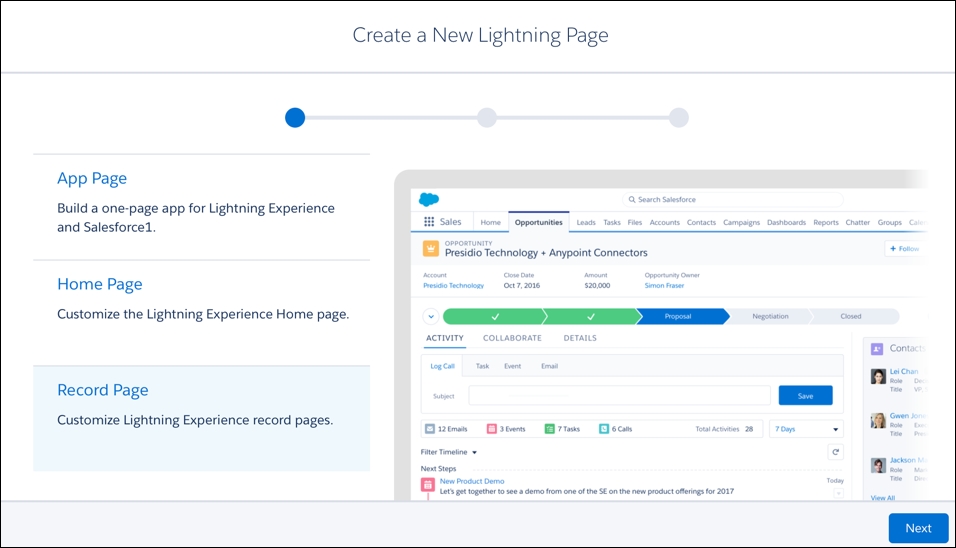The height and width of the screenshot is (548, 956).
Task: Select the Log Call subtab
Action: (x=442, y=366)
